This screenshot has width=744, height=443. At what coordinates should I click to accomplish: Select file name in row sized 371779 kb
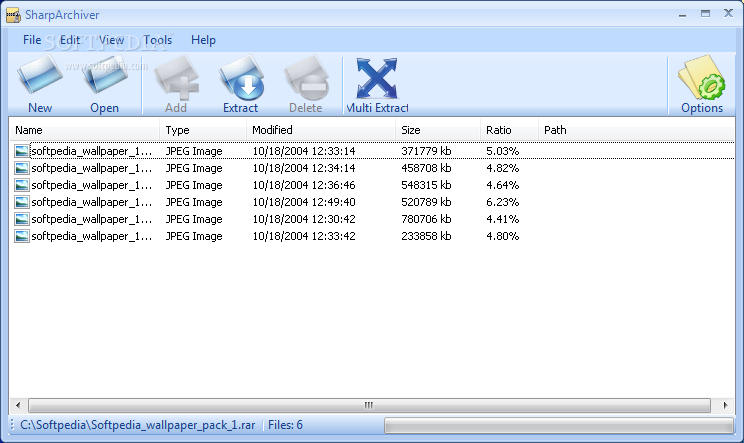(x=92, y=151)
